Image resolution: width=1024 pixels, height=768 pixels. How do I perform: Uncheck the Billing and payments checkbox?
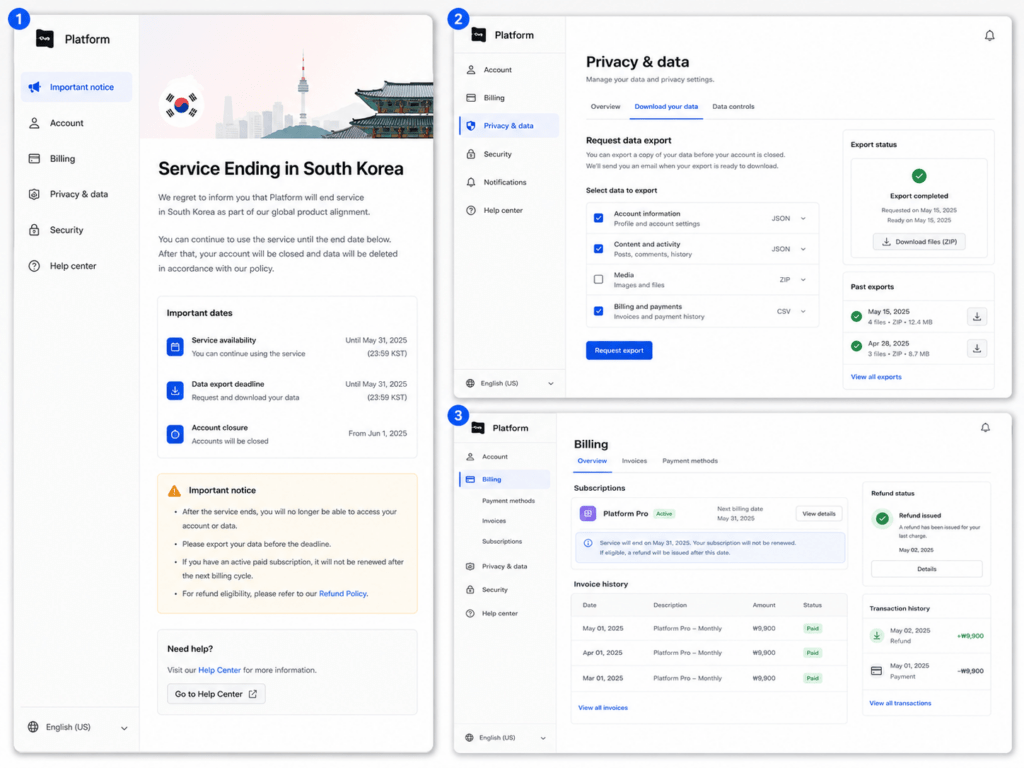(x=598, y=311)
